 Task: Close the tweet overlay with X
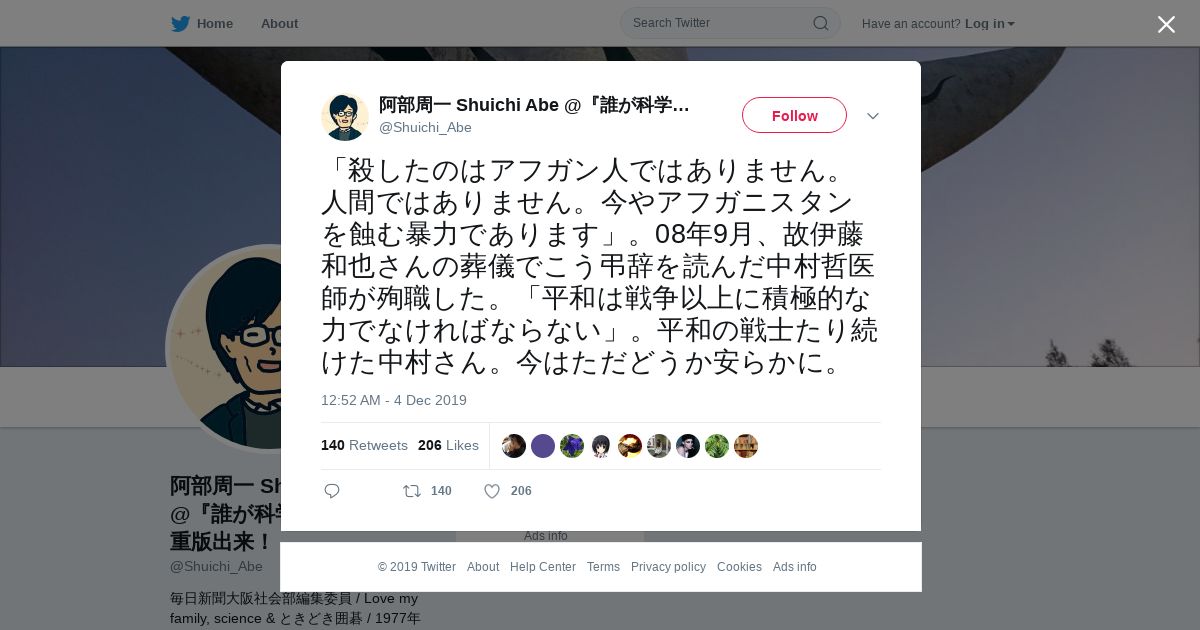(1166, 24)
